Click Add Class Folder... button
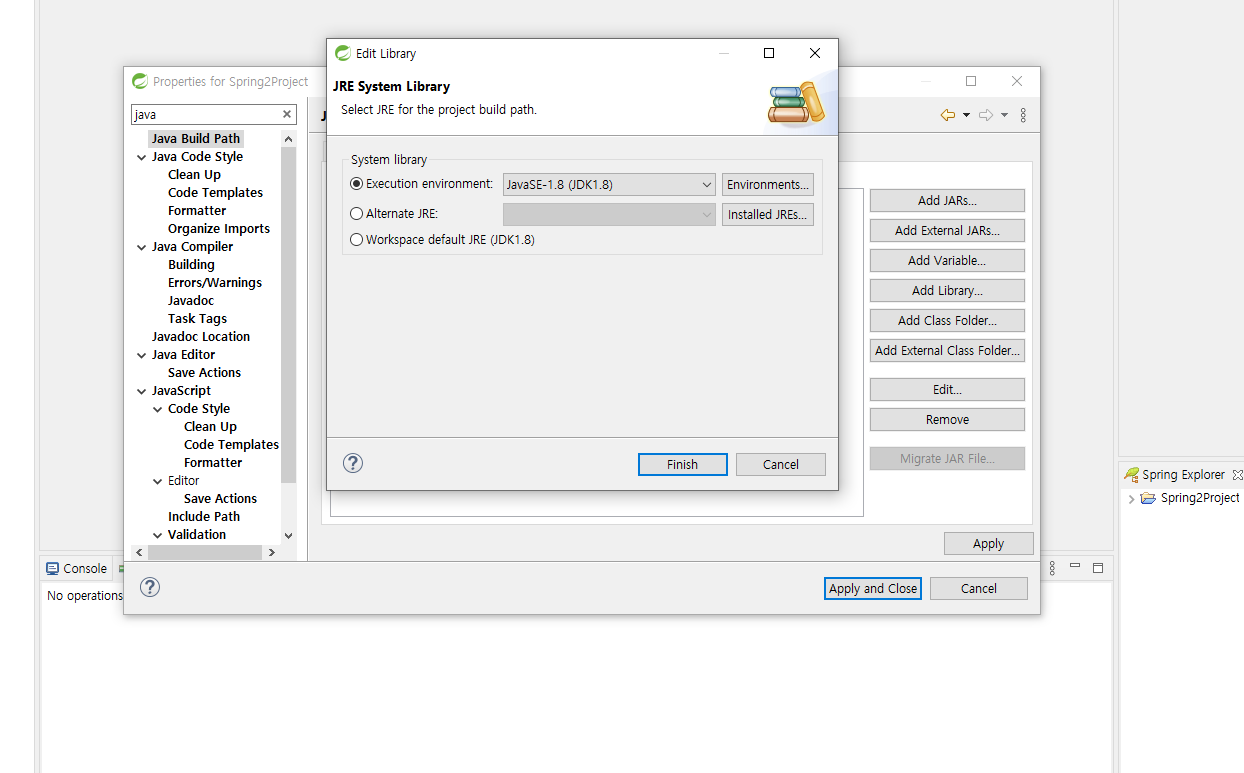The height and width of the screenshot is (773, 1244). [x=947, y=321]
